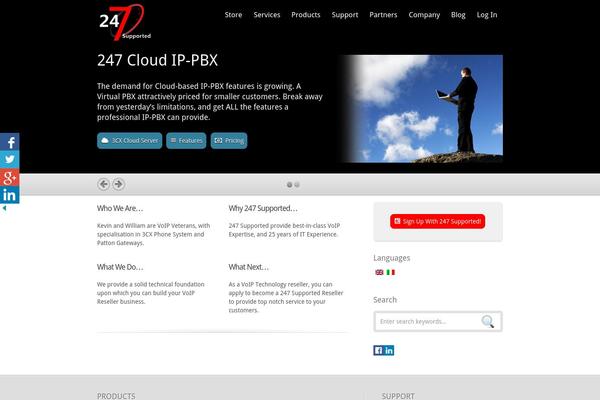
Task: Share on Google Plus from the side bar
Action: [x=10, y=178]
